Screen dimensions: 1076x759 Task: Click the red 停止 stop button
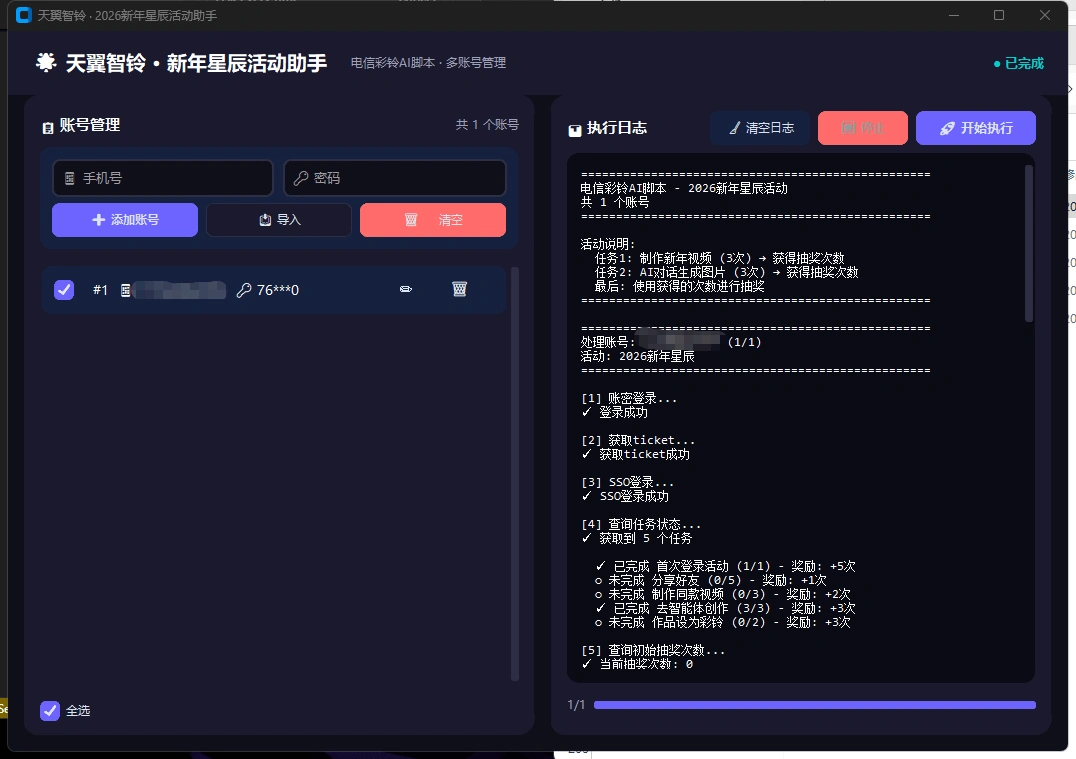(x=862, y=128)
